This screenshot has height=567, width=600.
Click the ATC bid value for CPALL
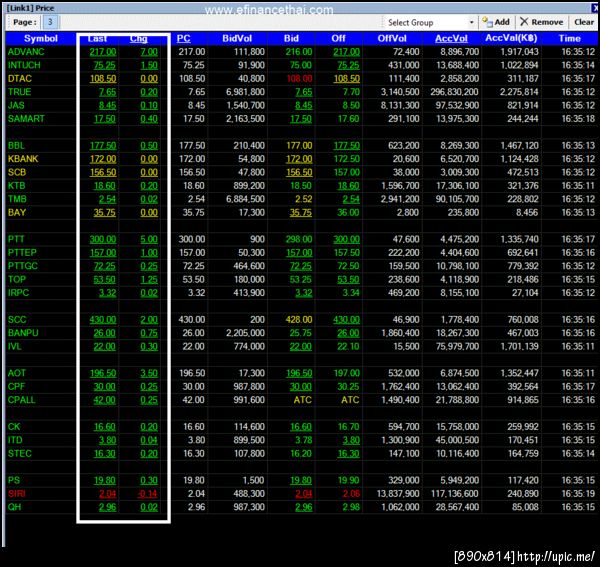click(302, 400)
